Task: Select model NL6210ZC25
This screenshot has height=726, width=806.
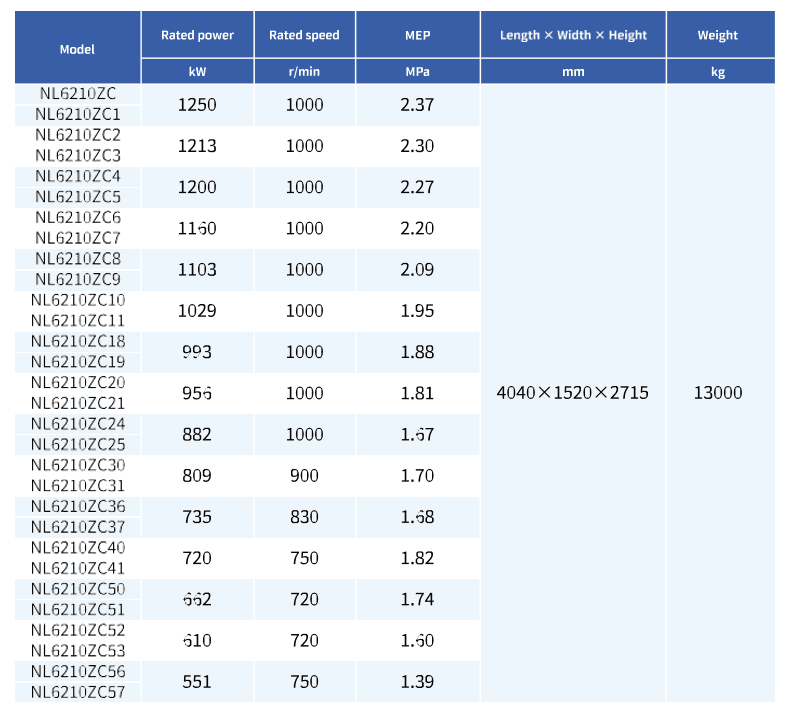Action: (x=78, y=444)
